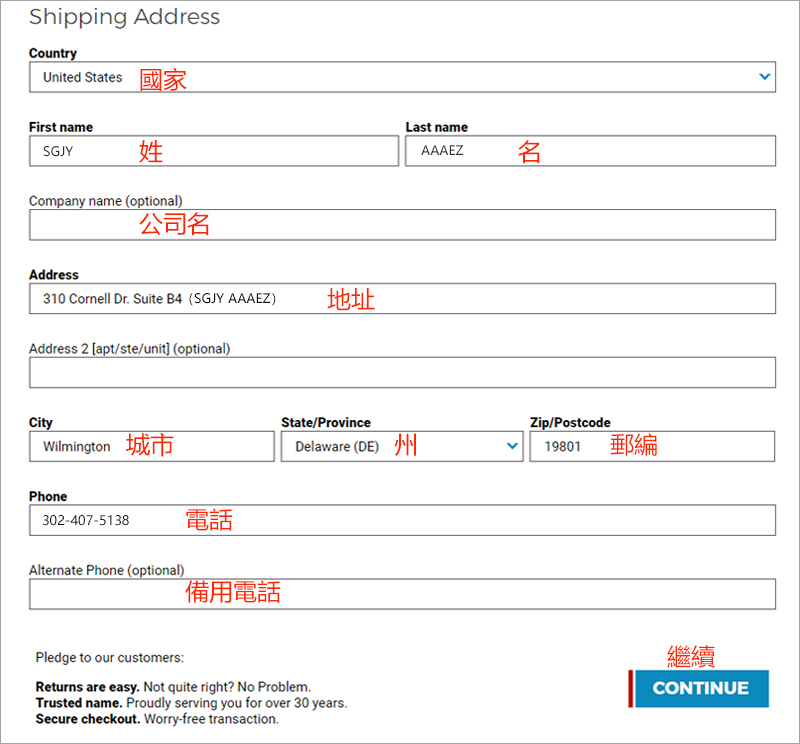Click the Country dropdown chevron arrow

coord(765,77)
